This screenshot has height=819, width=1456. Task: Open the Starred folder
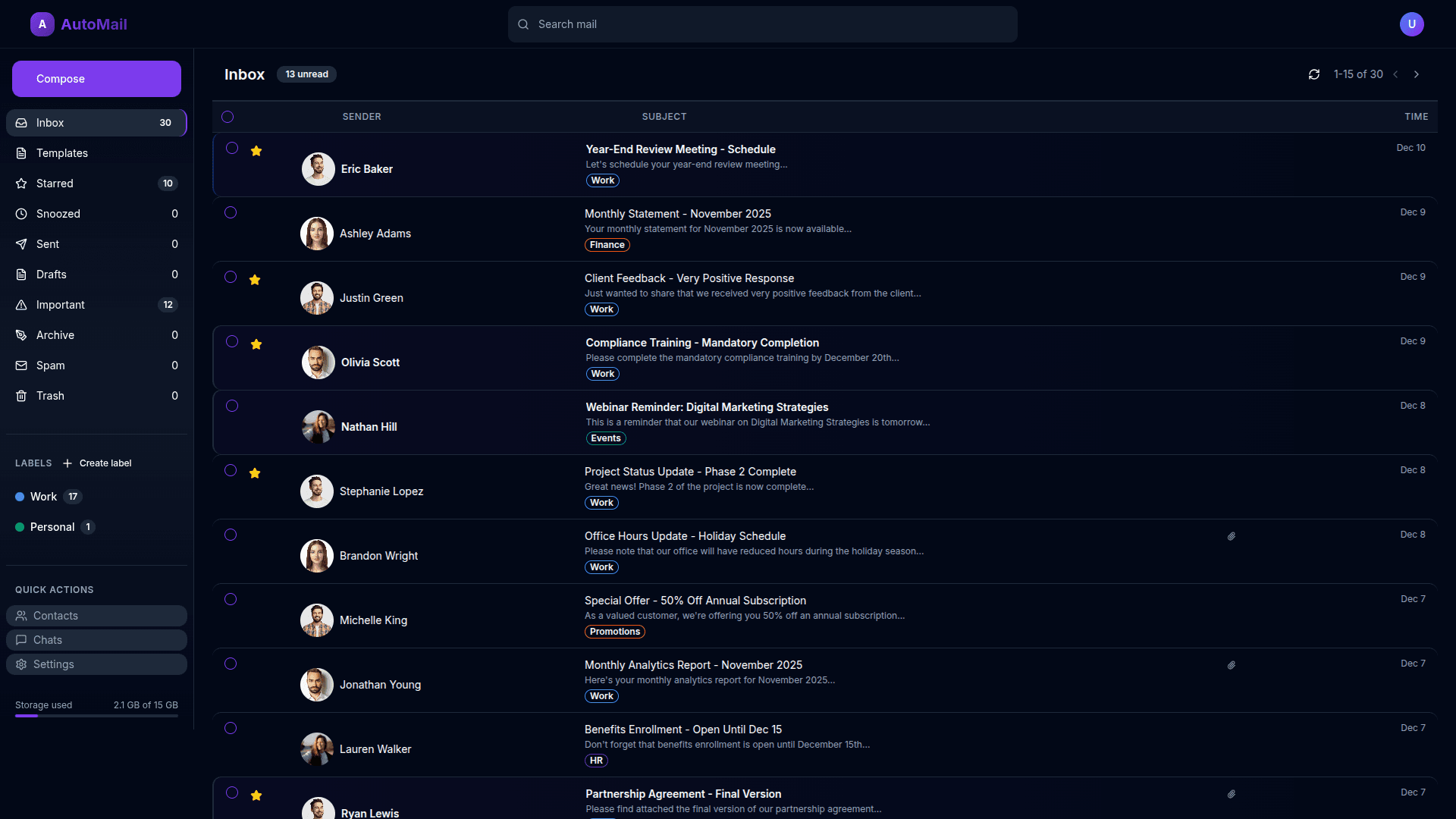[55, 184]
